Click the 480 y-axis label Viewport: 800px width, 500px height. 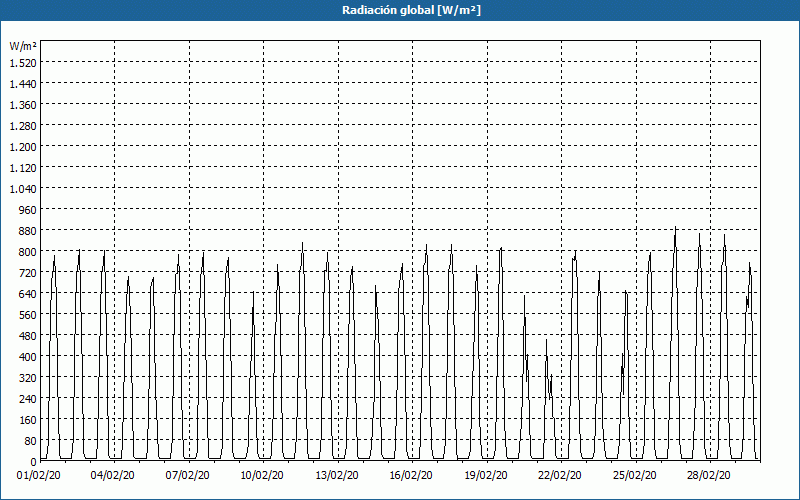point(28,336)
